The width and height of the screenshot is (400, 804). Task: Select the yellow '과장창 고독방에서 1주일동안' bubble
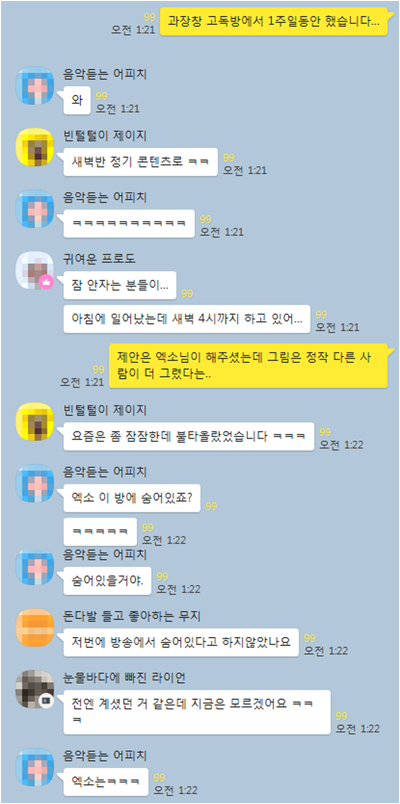[x=276, y=22]
